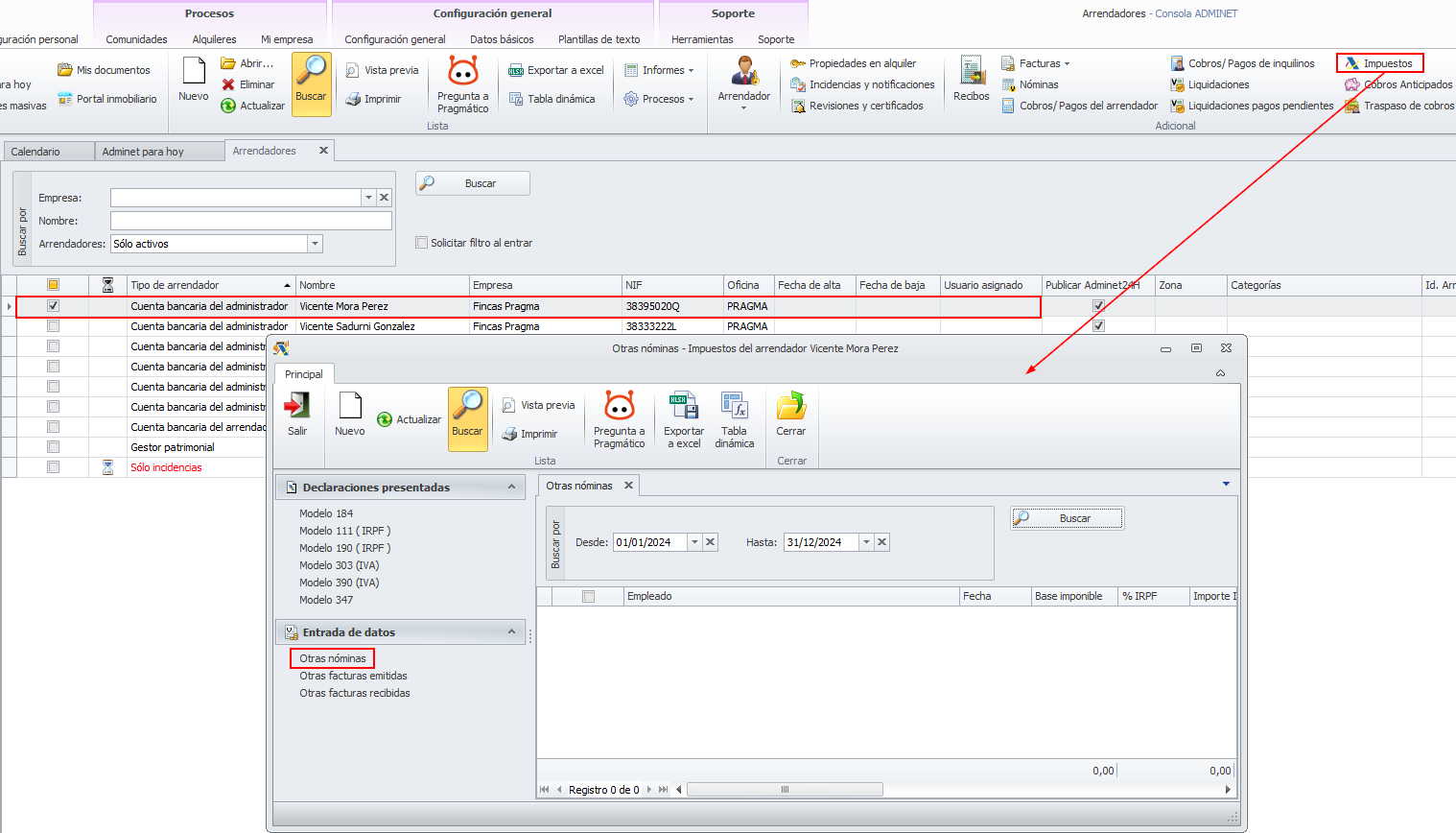Expand the Procesos dropdown in Lista group
1456x833 pixels.
tap(659, 99)
